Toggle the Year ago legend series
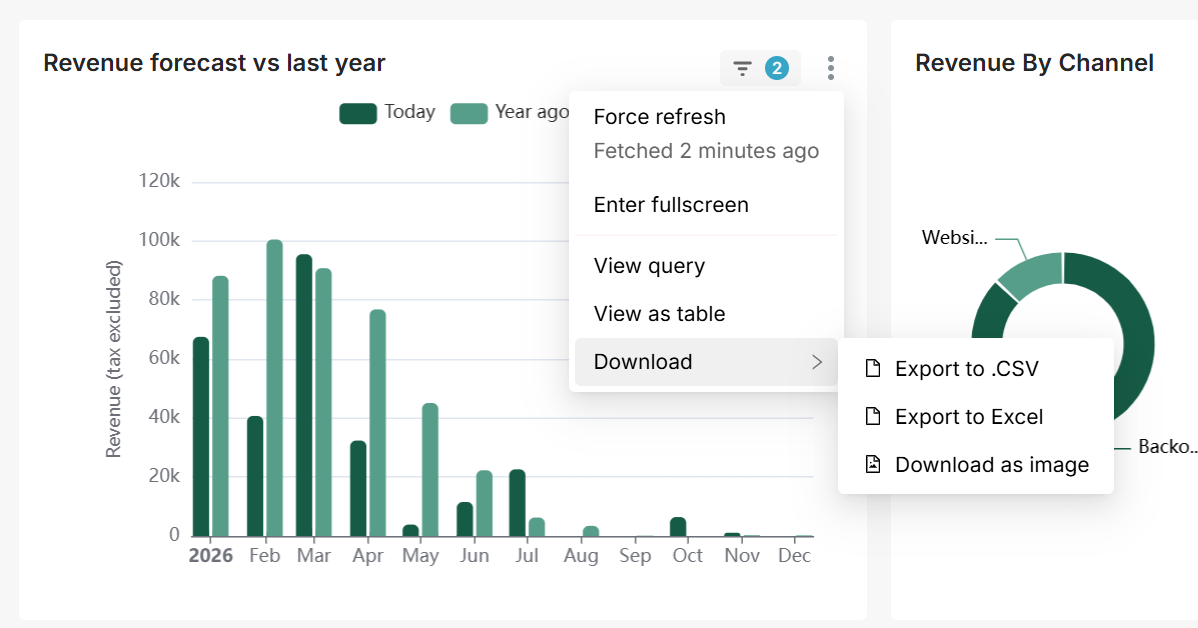The height and width of the screenshot is (628, 1198). pyautogui.click(x=531, y=112)
